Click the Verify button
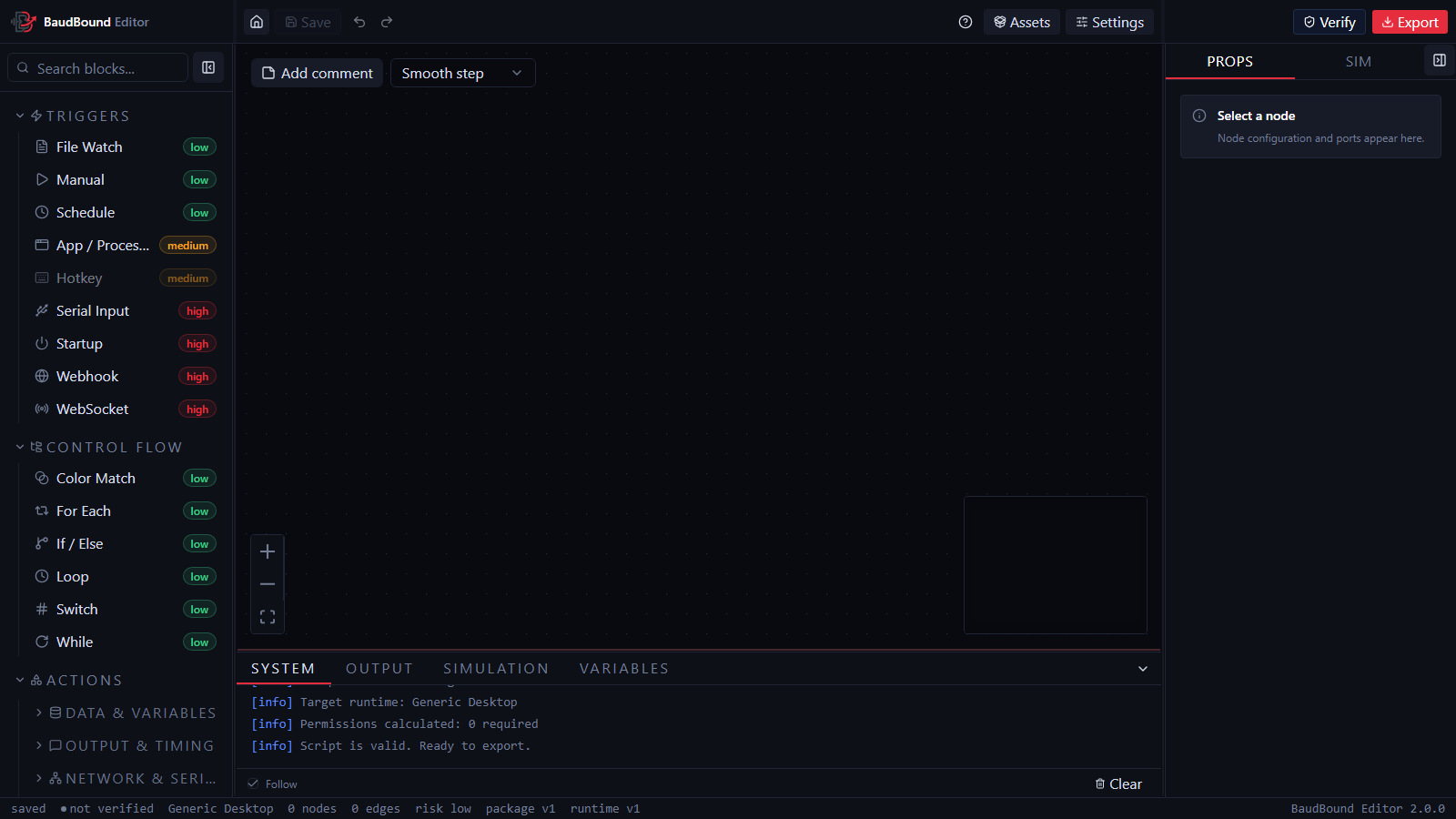The height and width of the screenshot is (819, 1456). point(1330,22)
